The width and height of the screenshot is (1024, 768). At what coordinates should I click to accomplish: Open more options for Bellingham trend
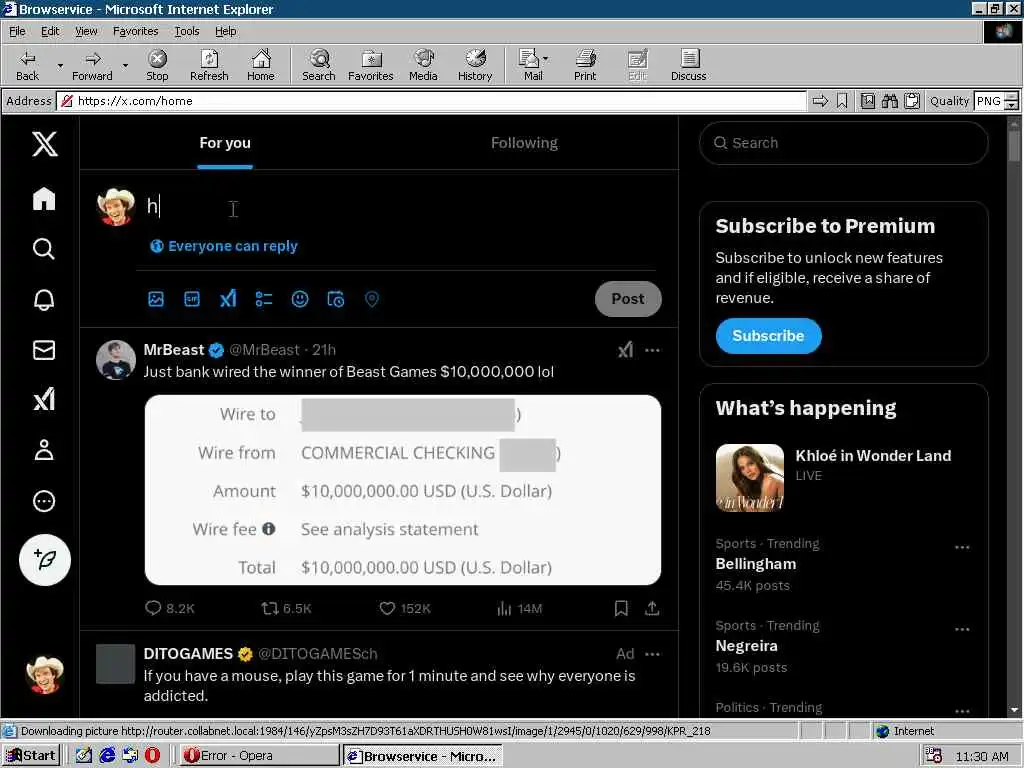coord(962,547)
